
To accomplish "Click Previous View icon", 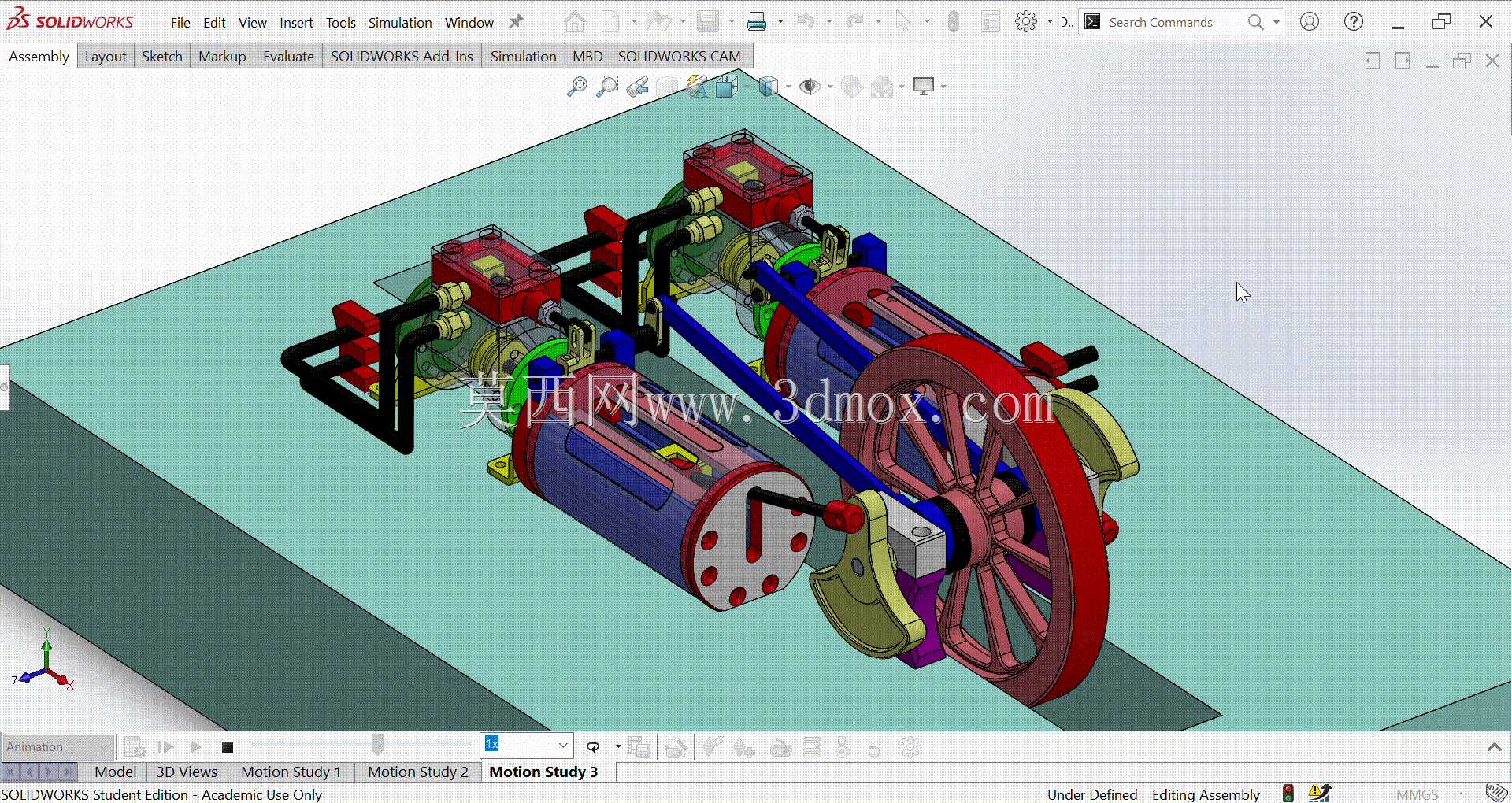I will (x=637, y=87).
